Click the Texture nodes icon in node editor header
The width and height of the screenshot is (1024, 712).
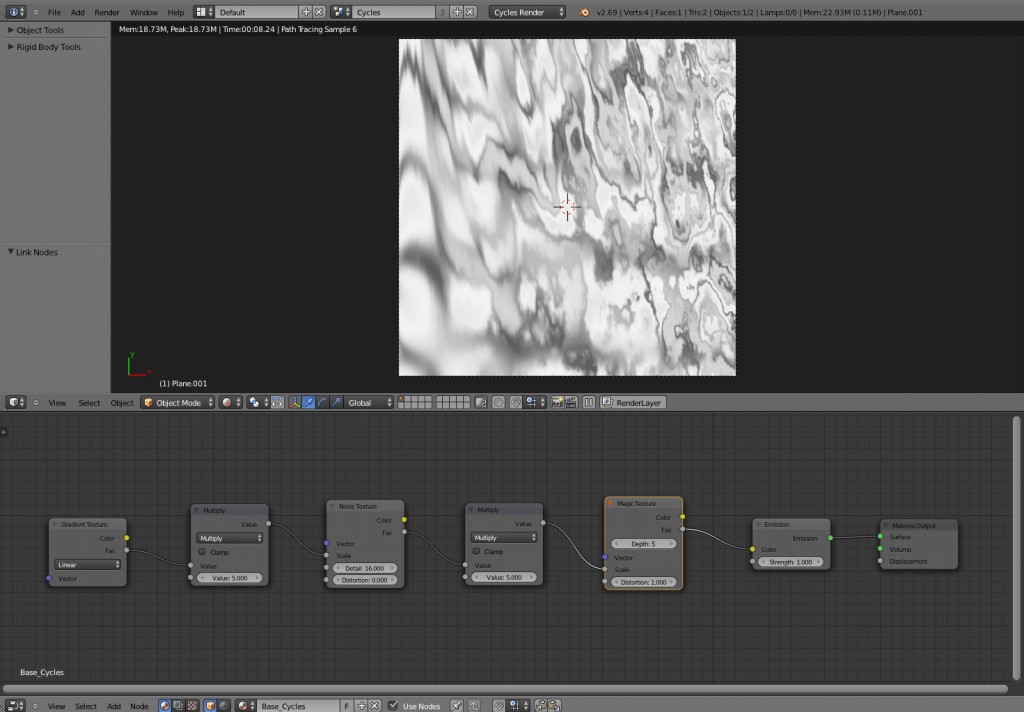point(194,705)
